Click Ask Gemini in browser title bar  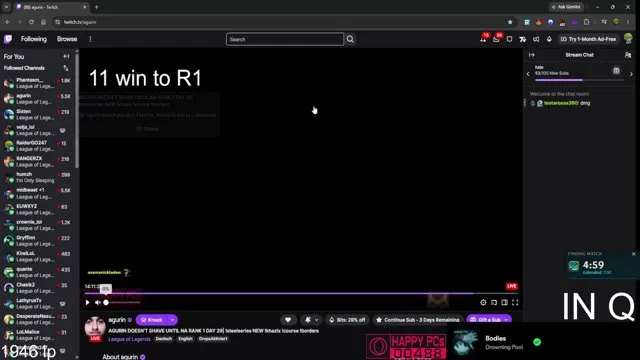[x=567, y=7]
